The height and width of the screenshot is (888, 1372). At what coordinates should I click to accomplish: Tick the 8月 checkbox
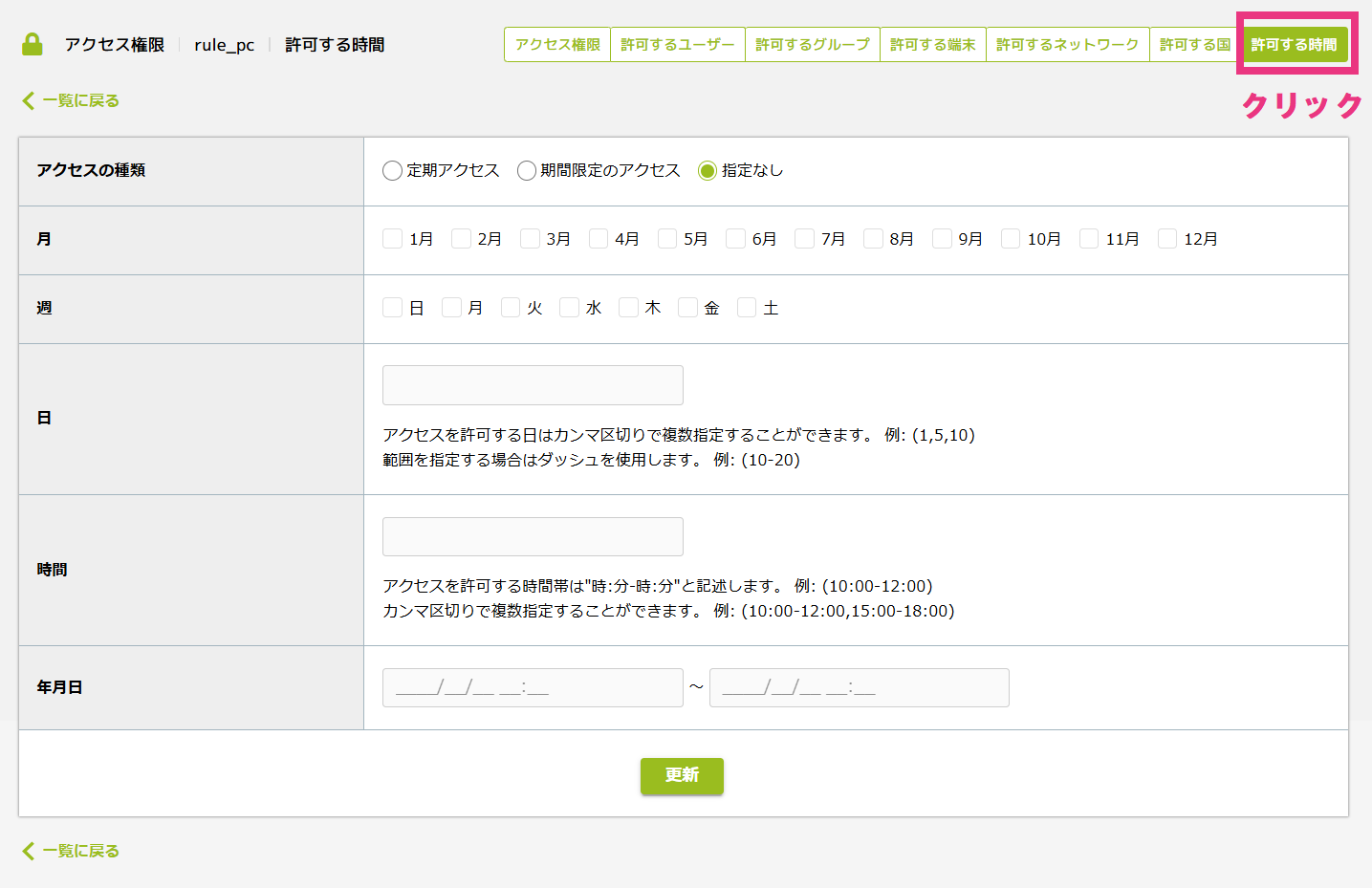point(873,238)
